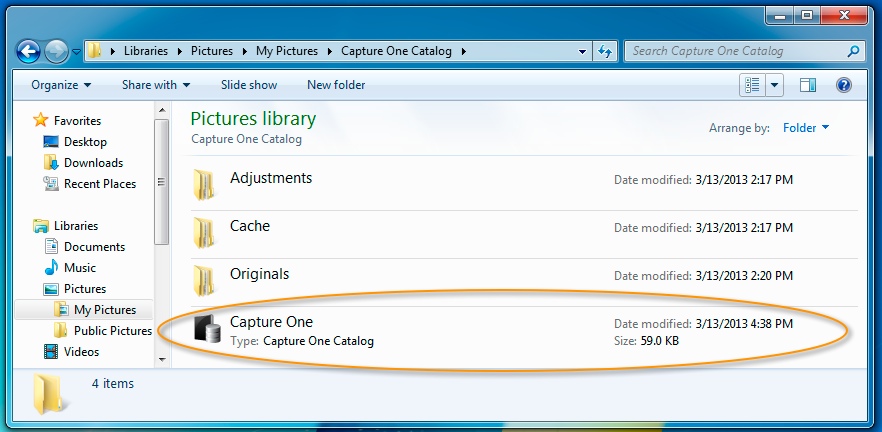
Task: Click the 4 items status text
Action: [x=112, y=384]
